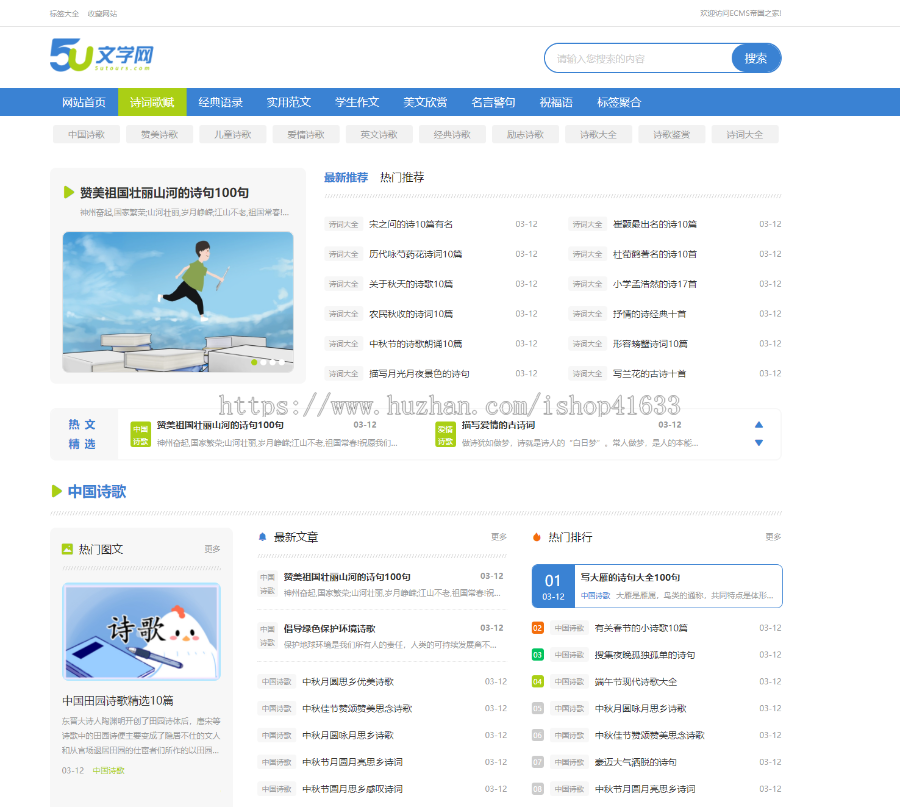Select the 诗歌大全 subcategory pill

click(x=598, y=134)
